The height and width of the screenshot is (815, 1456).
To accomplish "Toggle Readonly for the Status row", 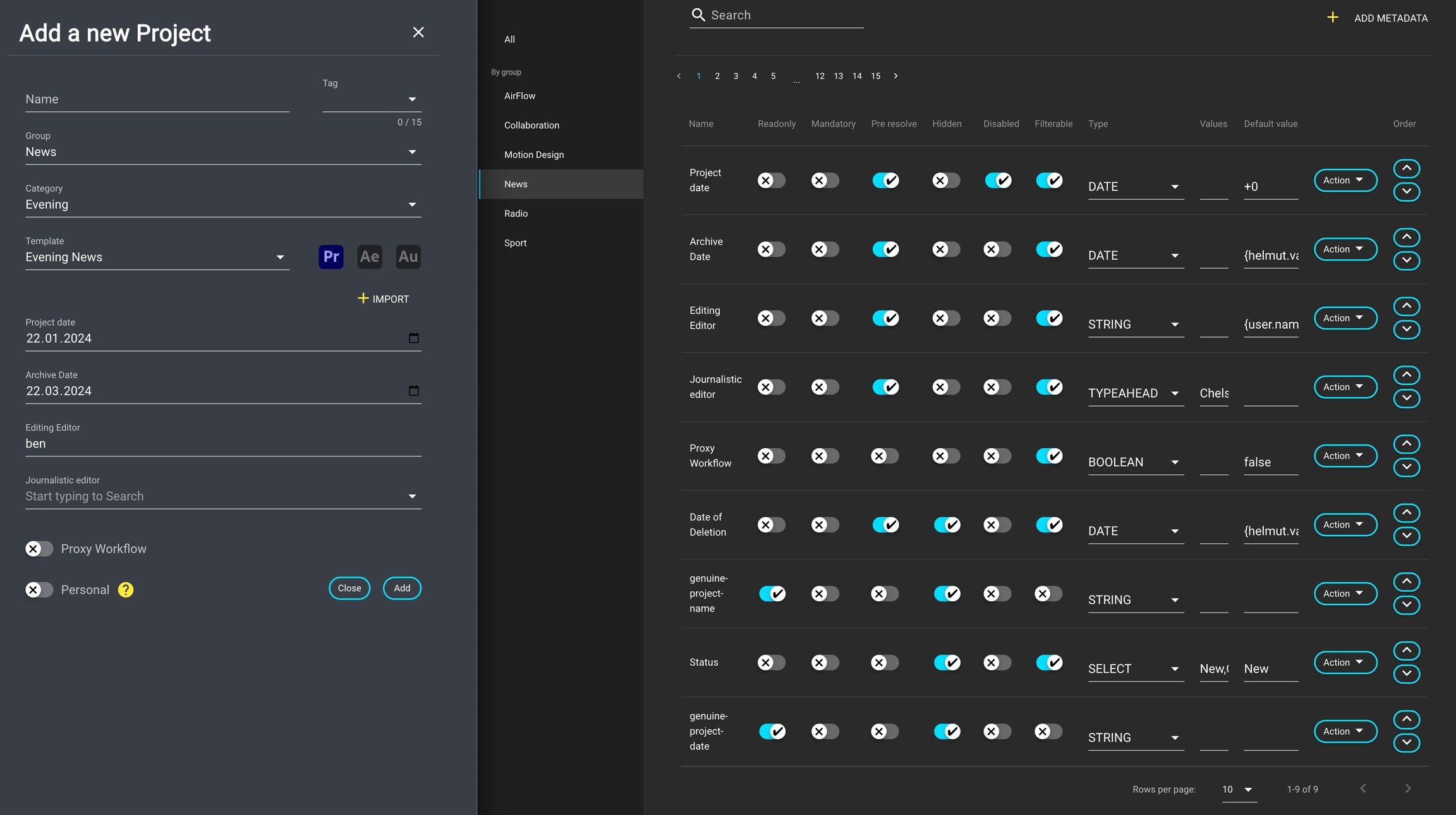I will point(771,663).
